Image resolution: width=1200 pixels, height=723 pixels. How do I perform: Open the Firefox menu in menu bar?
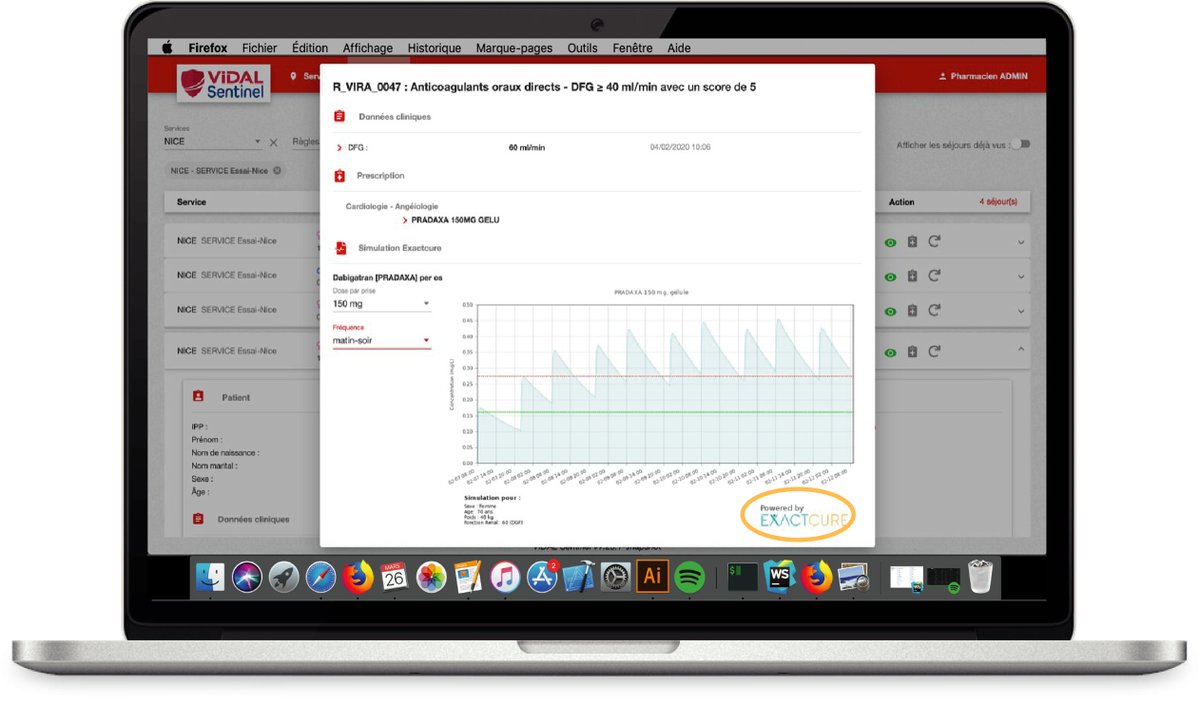[208, 48]
